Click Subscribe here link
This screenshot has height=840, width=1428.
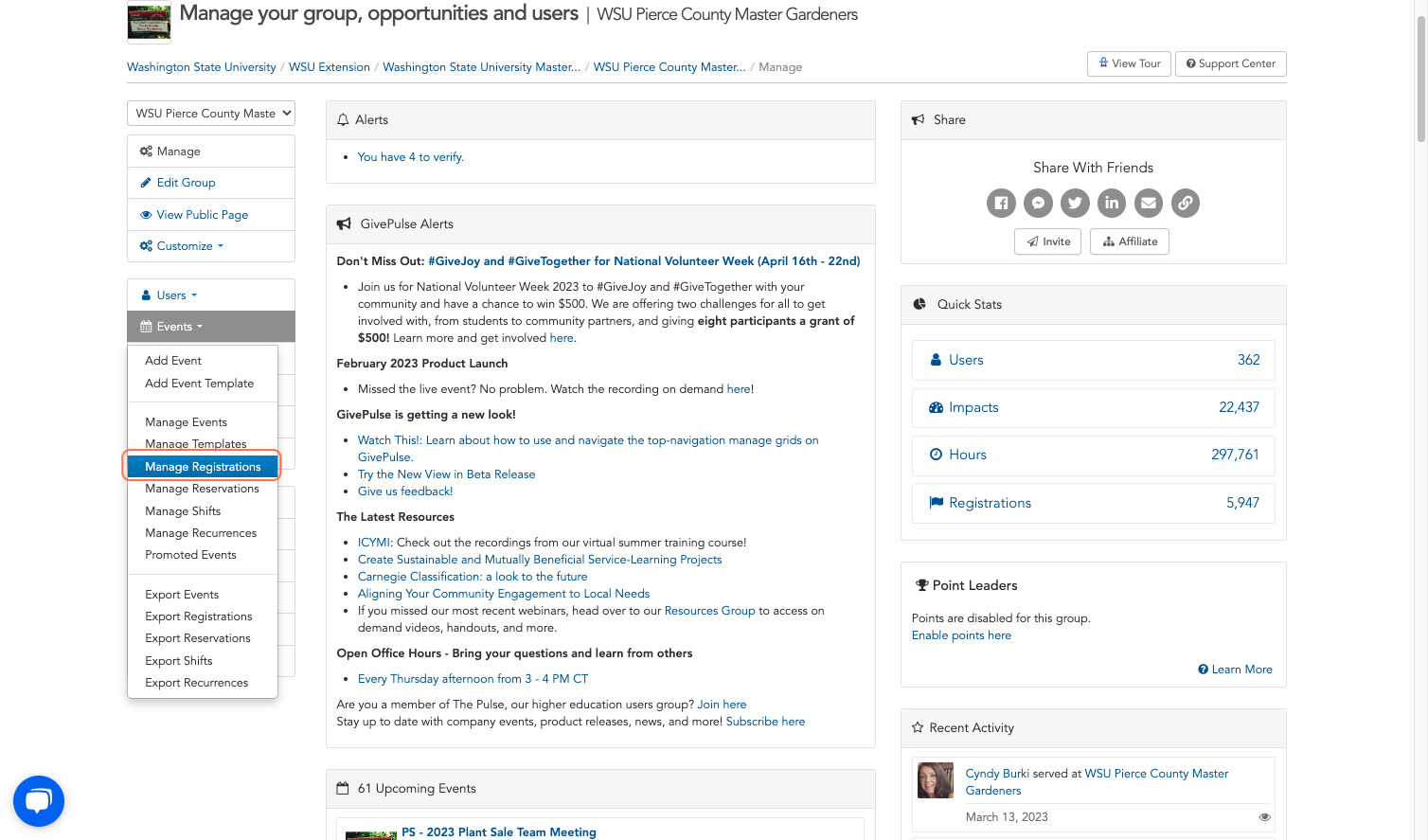[766, 722]
